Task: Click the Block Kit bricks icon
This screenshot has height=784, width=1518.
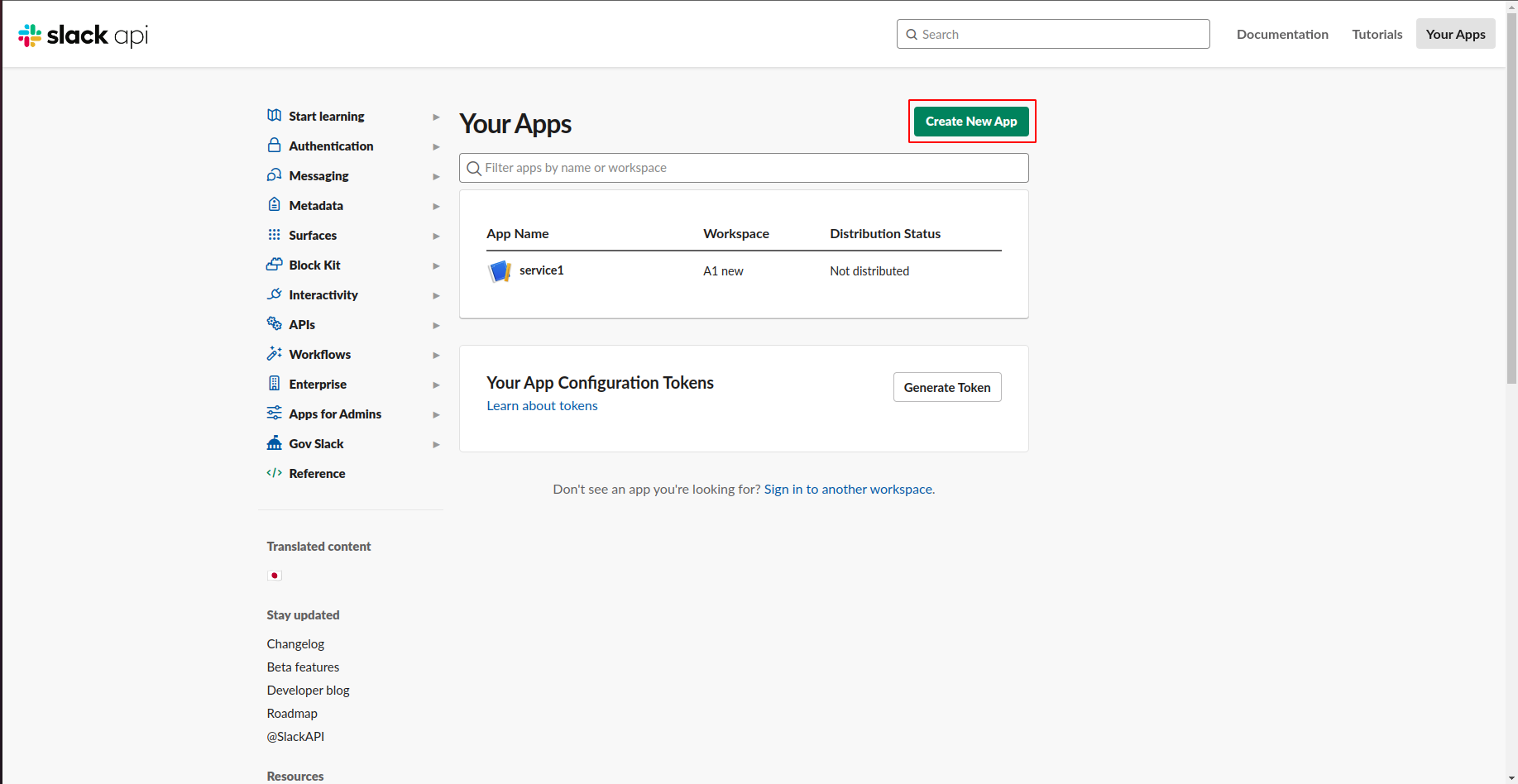Action: pyautogui.click(x=274, y=265)
